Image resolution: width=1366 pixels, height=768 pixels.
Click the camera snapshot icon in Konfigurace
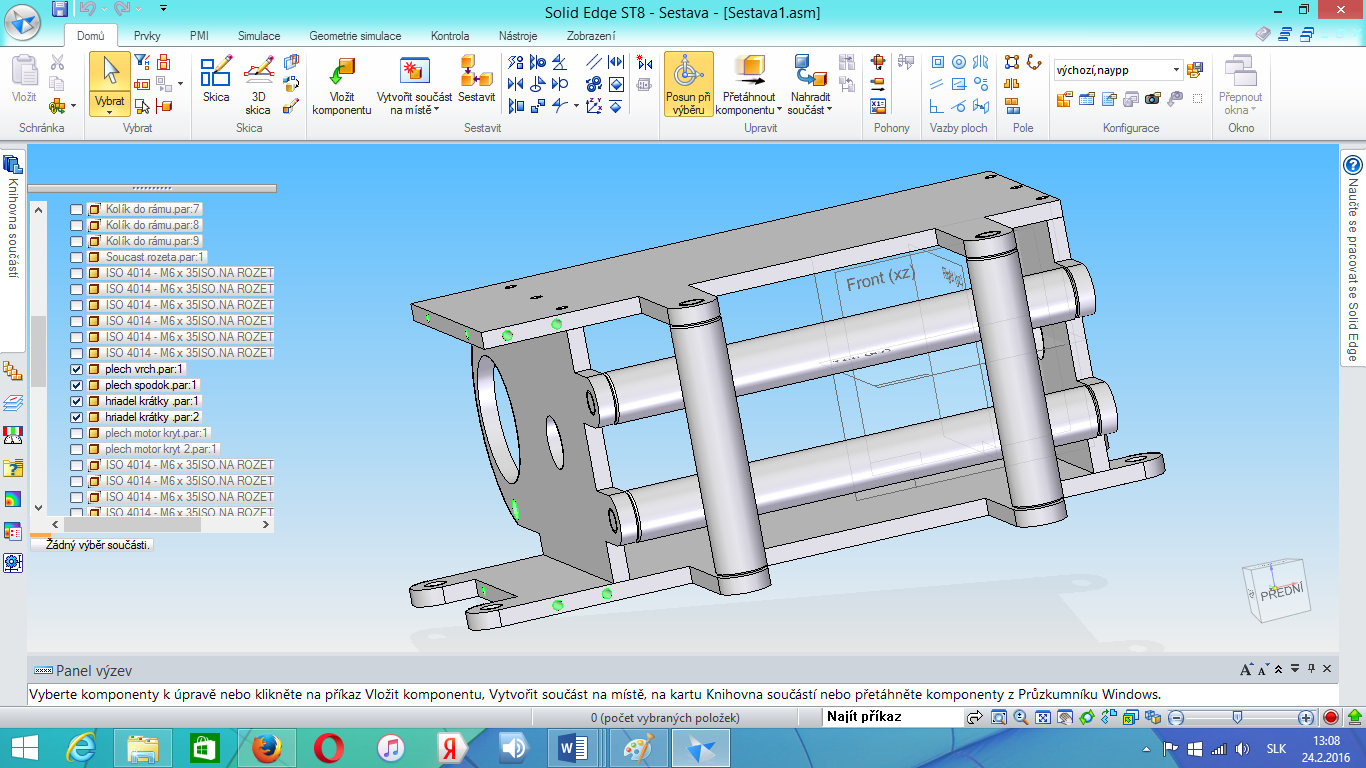point(1153,98)
